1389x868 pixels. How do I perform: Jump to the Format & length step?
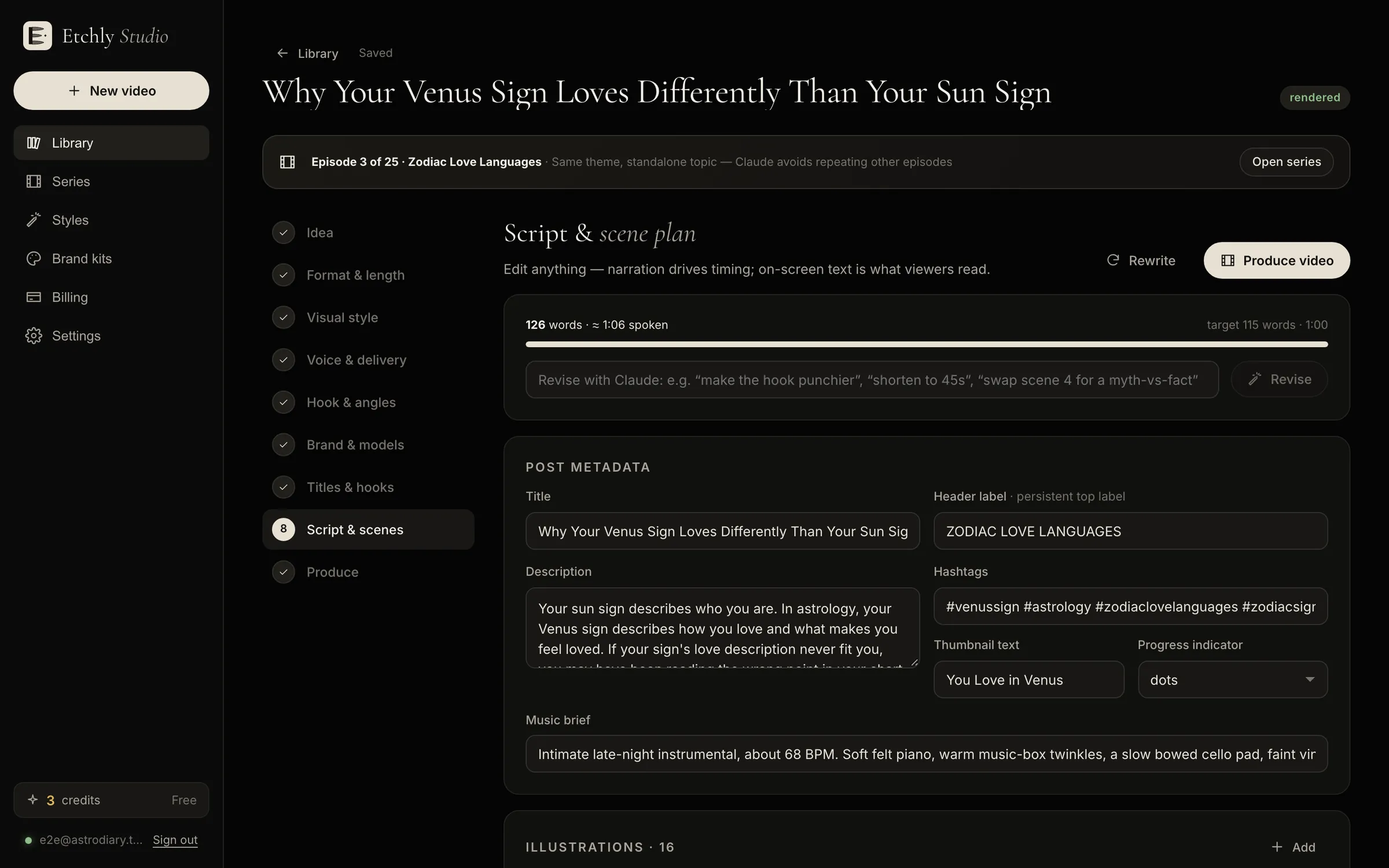(368, 275)
